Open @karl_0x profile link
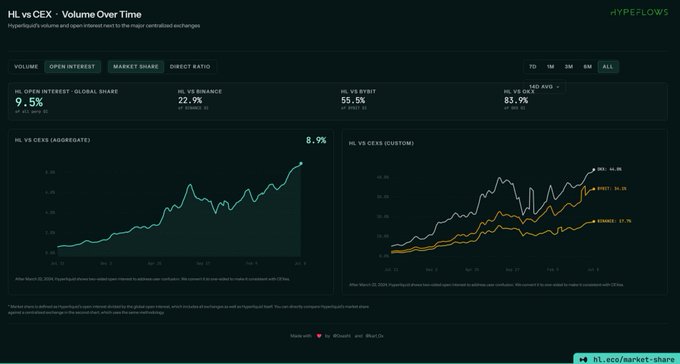Viewport: 680px width, 364px height. pos(374,336)
